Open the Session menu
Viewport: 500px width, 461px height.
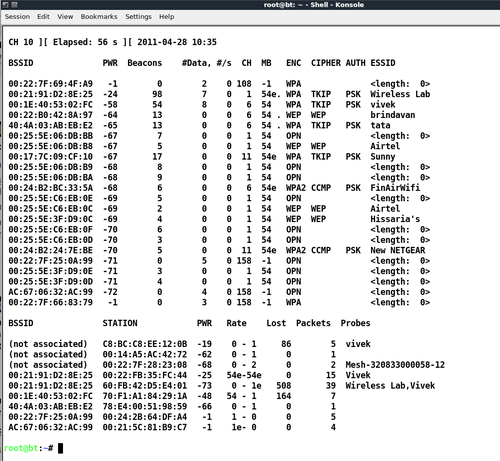coord(17,17)
